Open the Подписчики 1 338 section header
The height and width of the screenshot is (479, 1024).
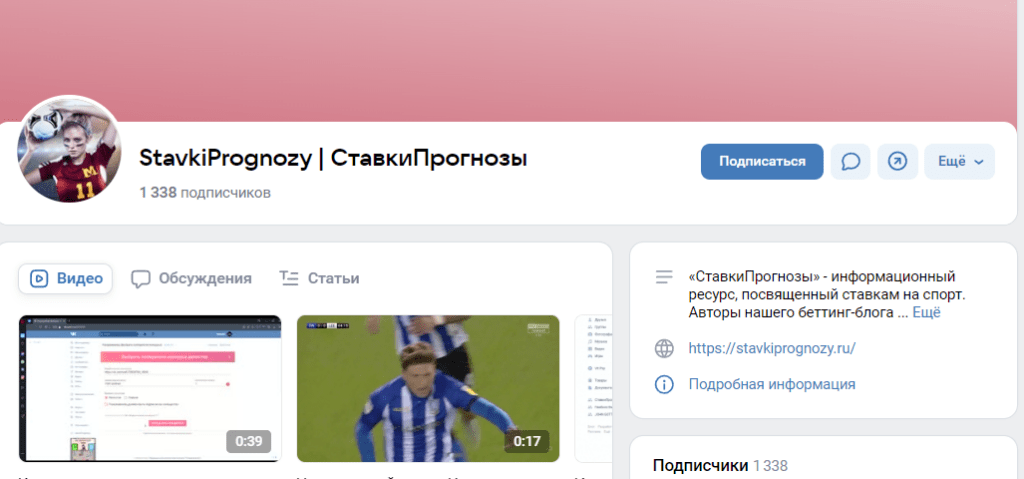(x=720, y=466)
